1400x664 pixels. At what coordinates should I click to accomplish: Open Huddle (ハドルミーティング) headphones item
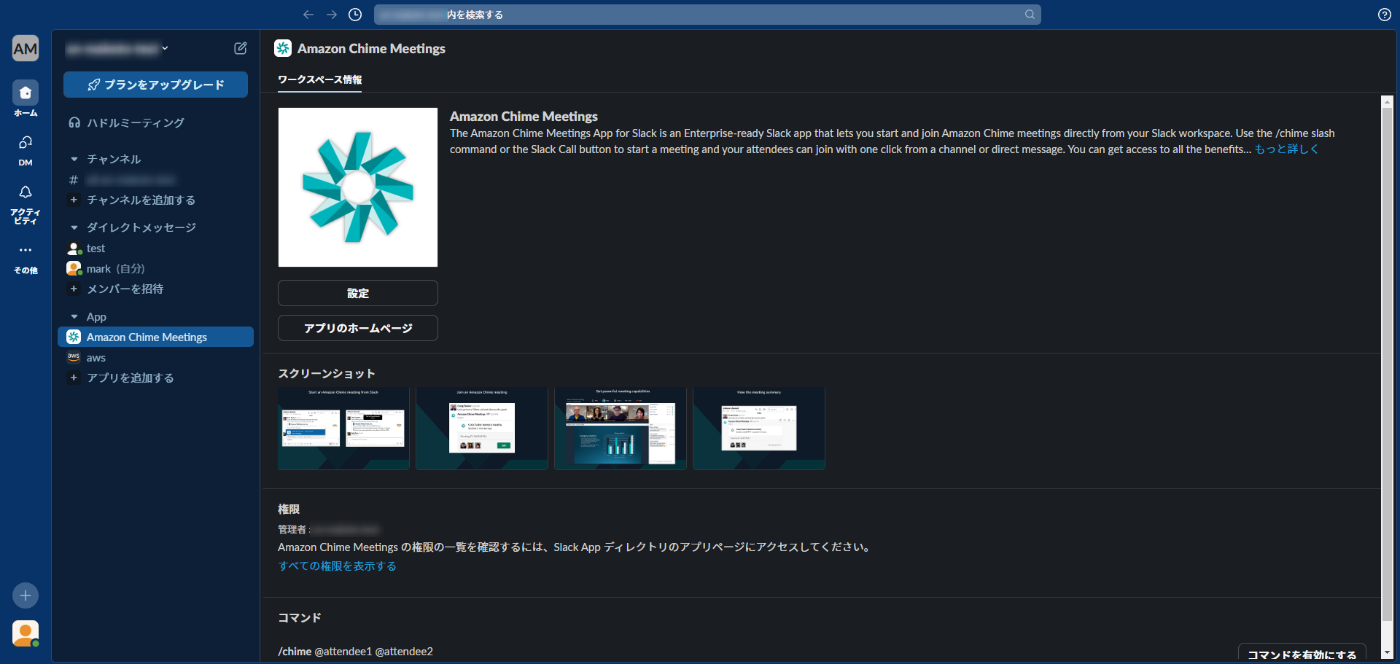point(155,123)
